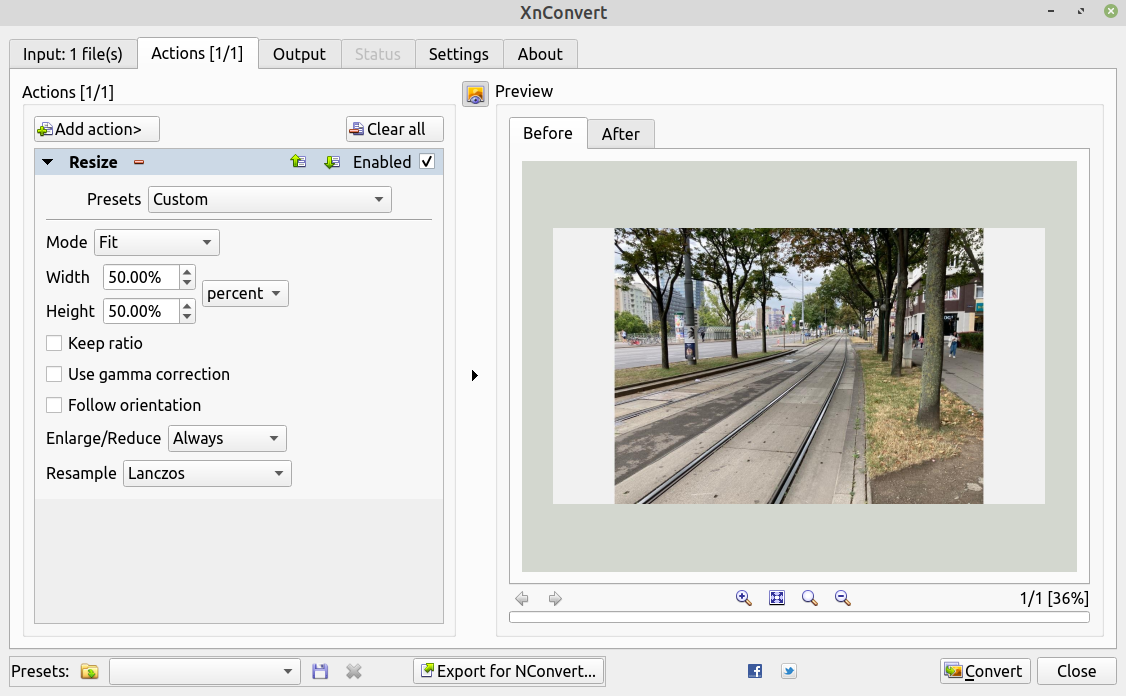Open the Resample dropdown showing Lanczos
The height and width of the screenshot is (696, 1126).
point(207,473)
